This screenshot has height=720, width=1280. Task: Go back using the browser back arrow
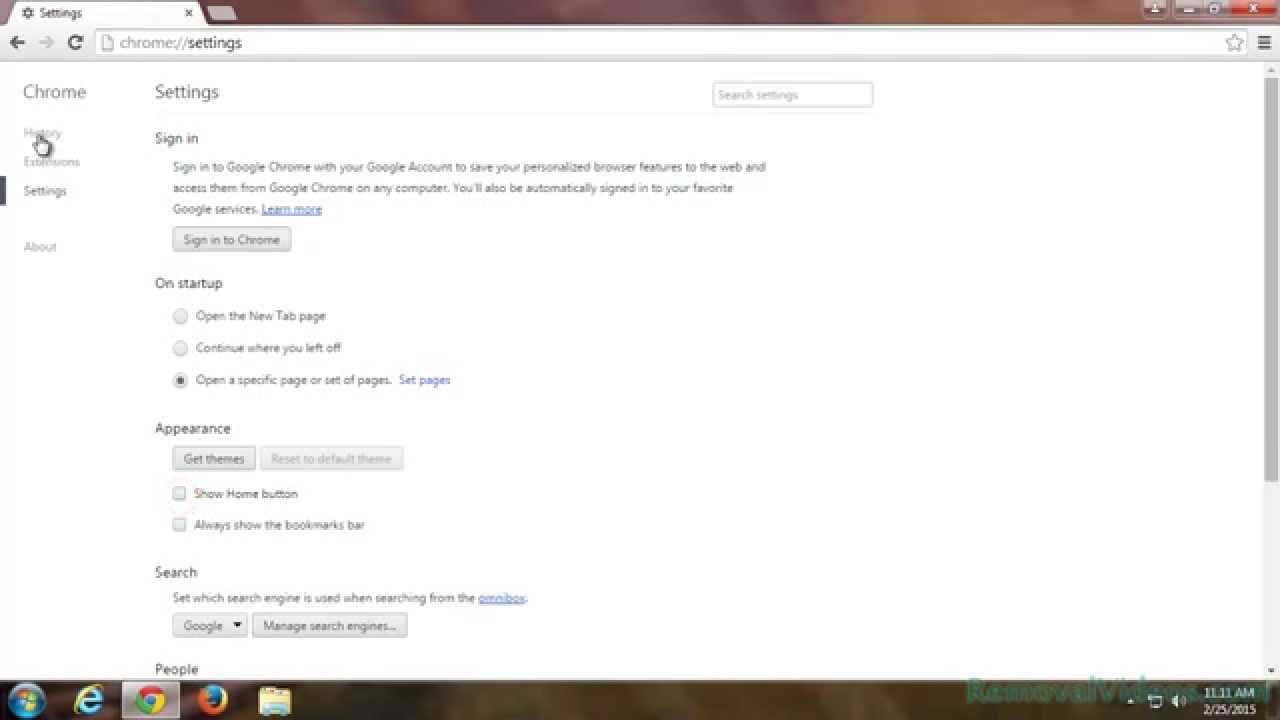click(17, 42)
